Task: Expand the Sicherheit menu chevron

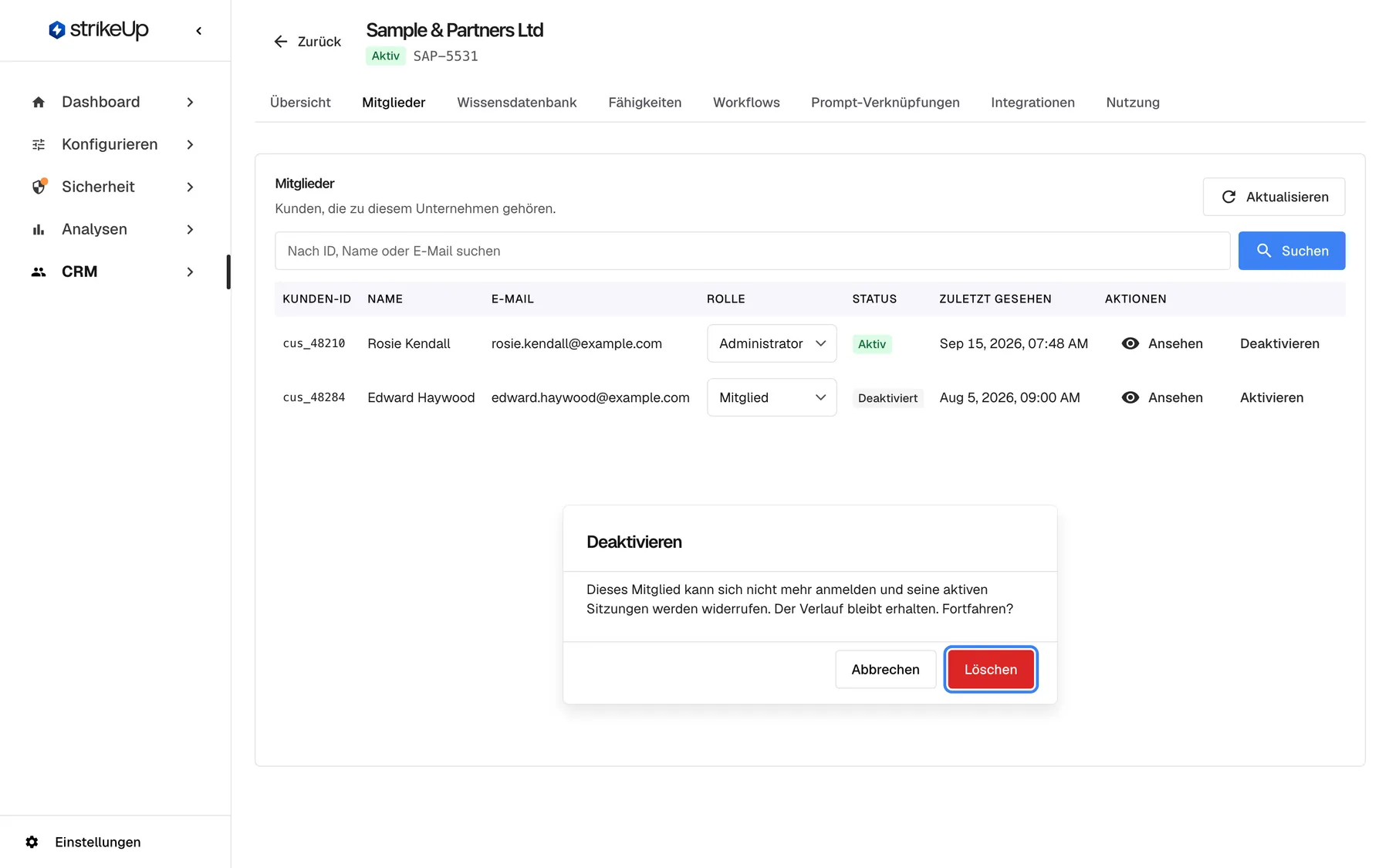Action: pos(190,187)
